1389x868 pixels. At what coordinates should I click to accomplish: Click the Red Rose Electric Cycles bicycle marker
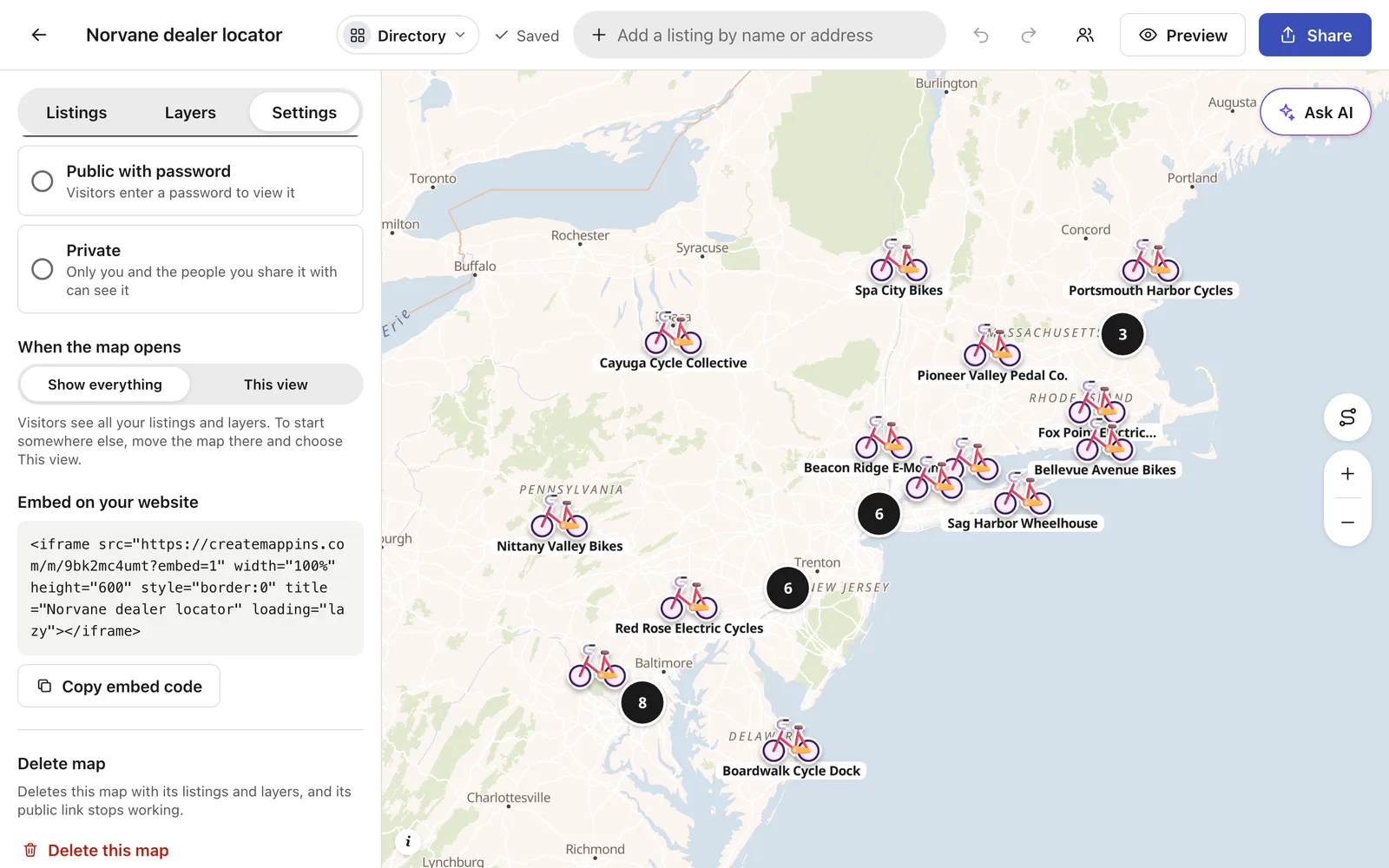point(688,598)
